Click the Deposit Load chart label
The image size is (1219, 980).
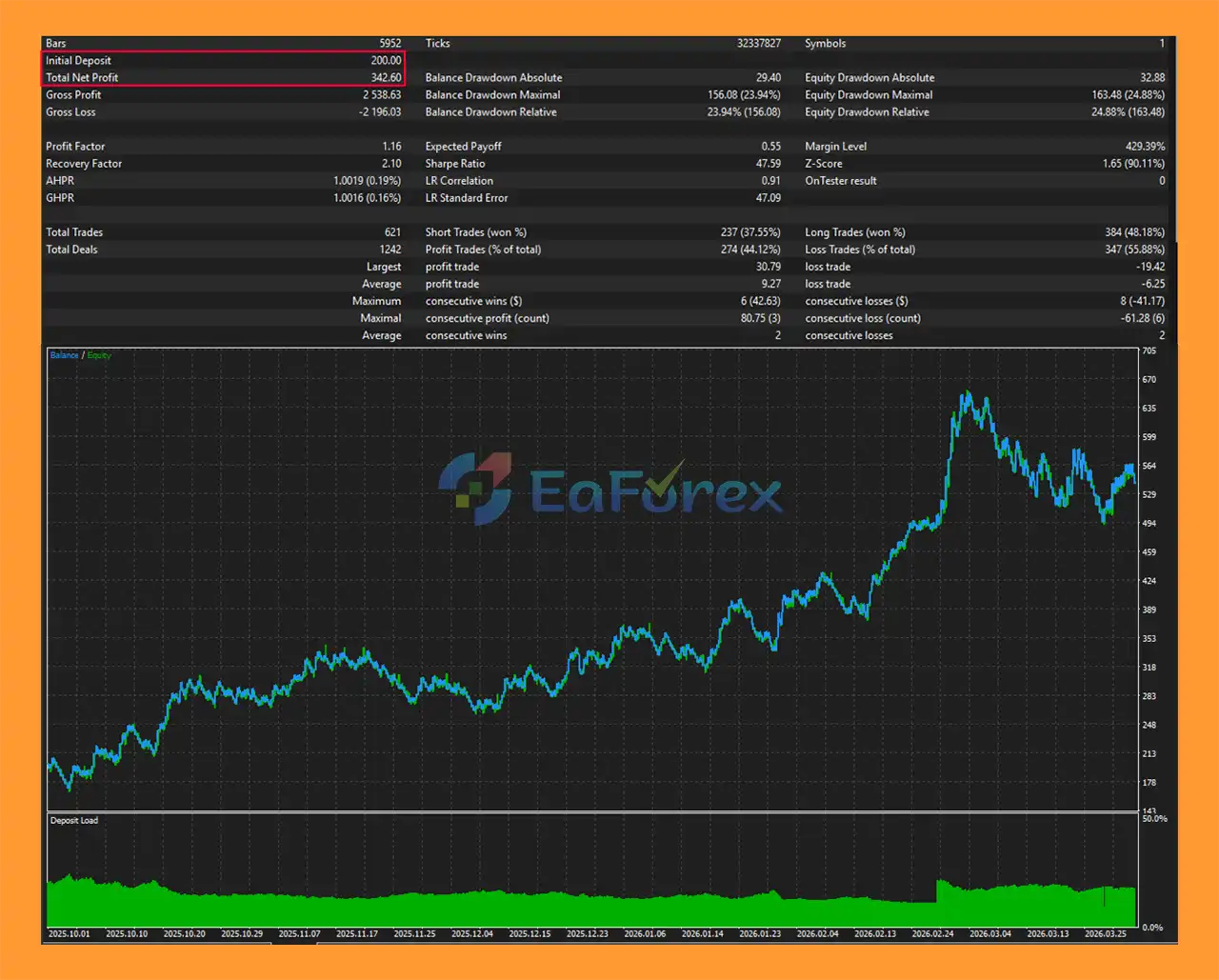[74, 820]
